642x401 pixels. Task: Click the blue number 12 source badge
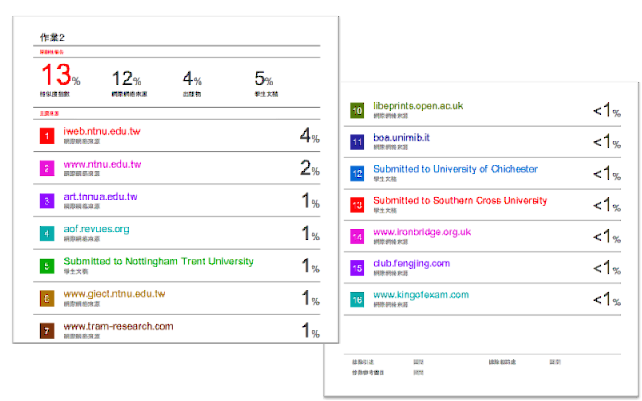357,173
